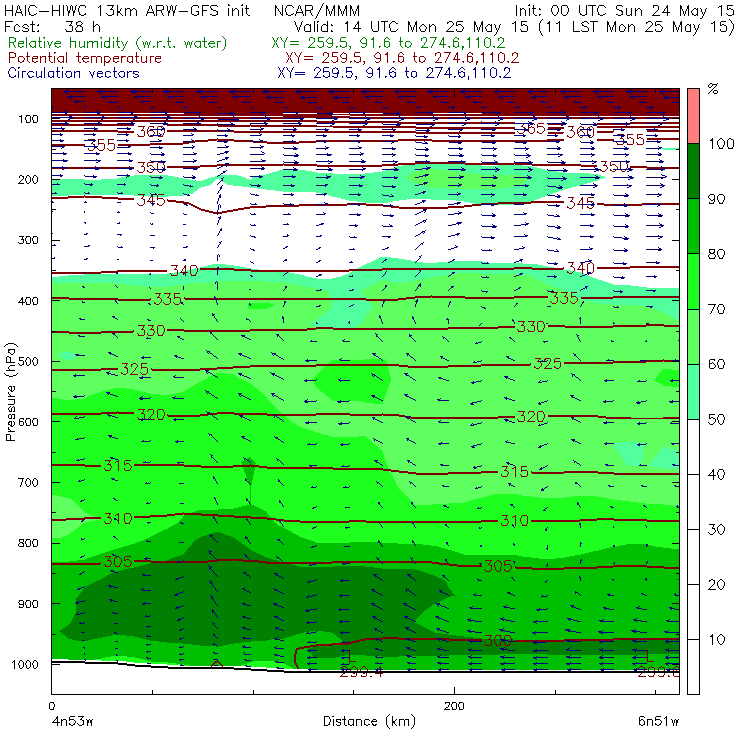Viewport: 740px width, 740px height.
Task: Click the 'Pressure (hPa)' axis title
Action: [x=10, y=392]
